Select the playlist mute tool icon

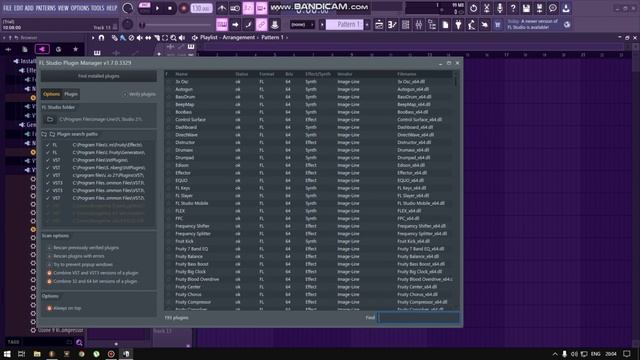point(140,38)
